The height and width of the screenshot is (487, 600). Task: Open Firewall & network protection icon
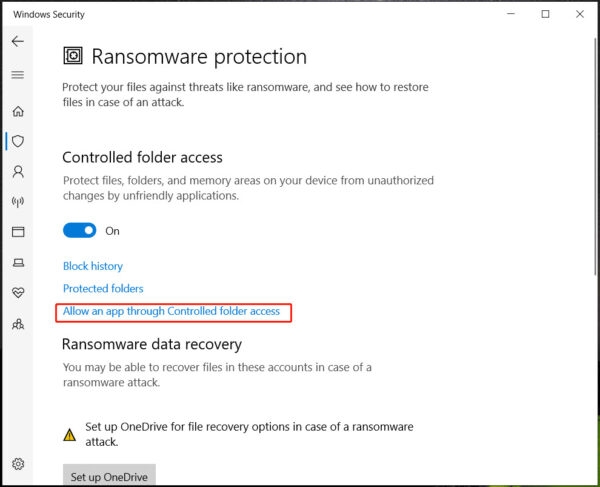17,202
